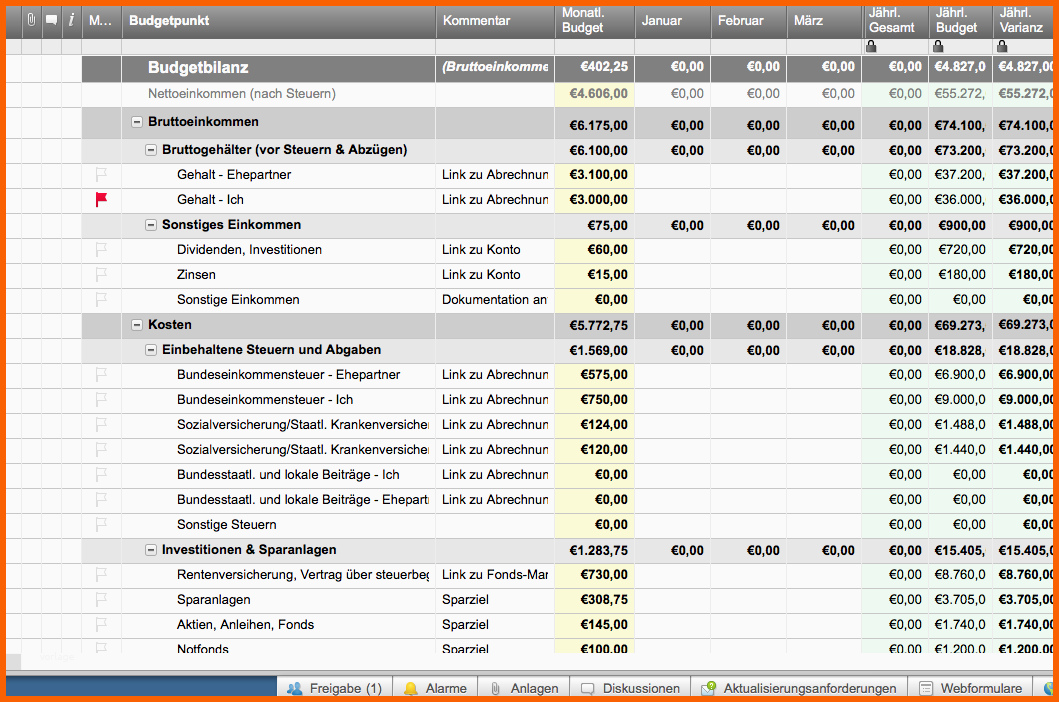This screenshot has width=1059, height=702.
Task: Toggle the flag for Gehalt - Ehepartner
Action: pyautogui.click(x=101, y=175)
